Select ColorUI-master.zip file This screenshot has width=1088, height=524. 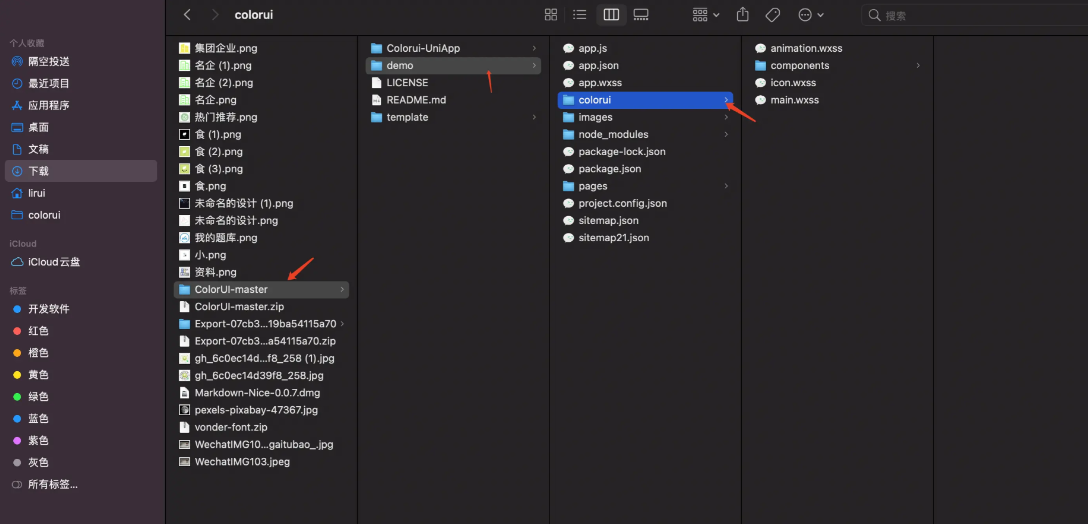click(261, 307)
